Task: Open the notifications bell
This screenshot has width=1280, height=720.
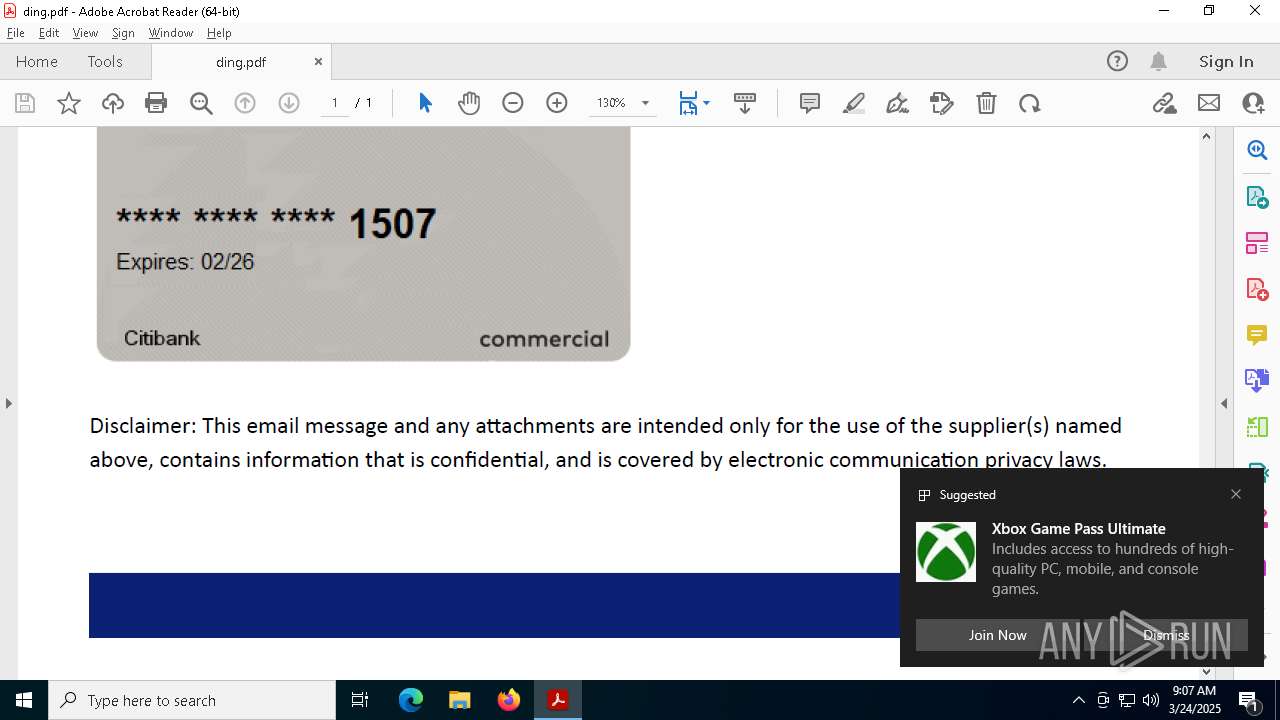Action: (x=1158, y=61)
